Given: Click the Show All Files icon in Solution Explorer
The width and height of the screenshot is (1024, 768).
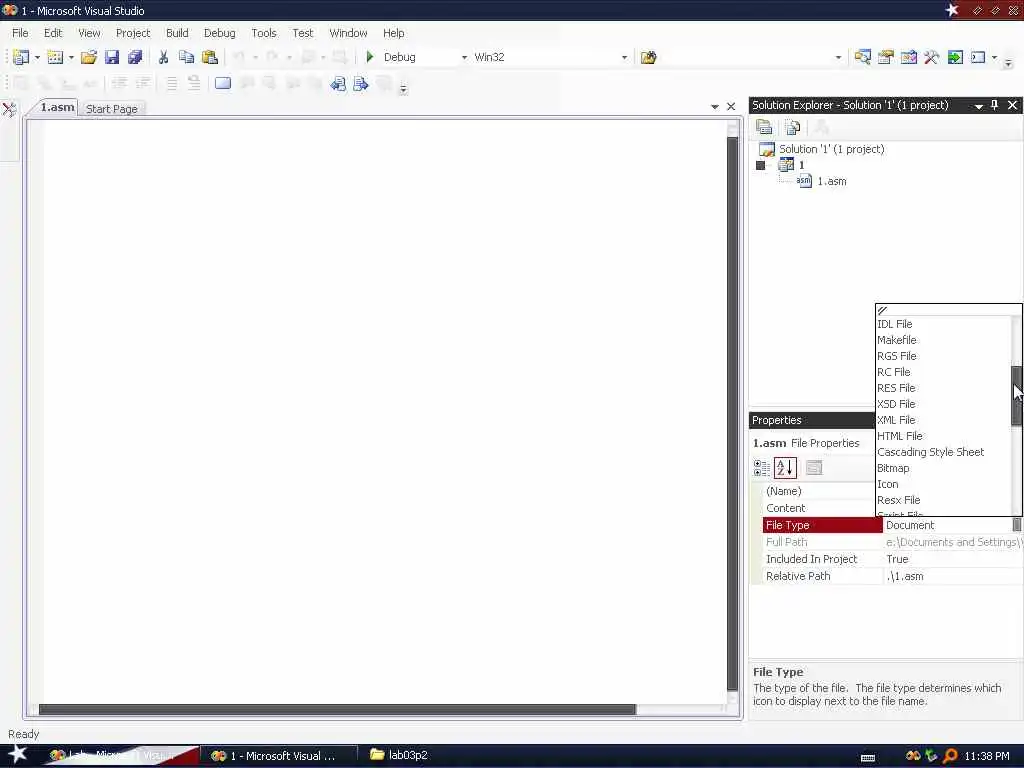Looking at the screenshot, I should click(x=793, y=127).
